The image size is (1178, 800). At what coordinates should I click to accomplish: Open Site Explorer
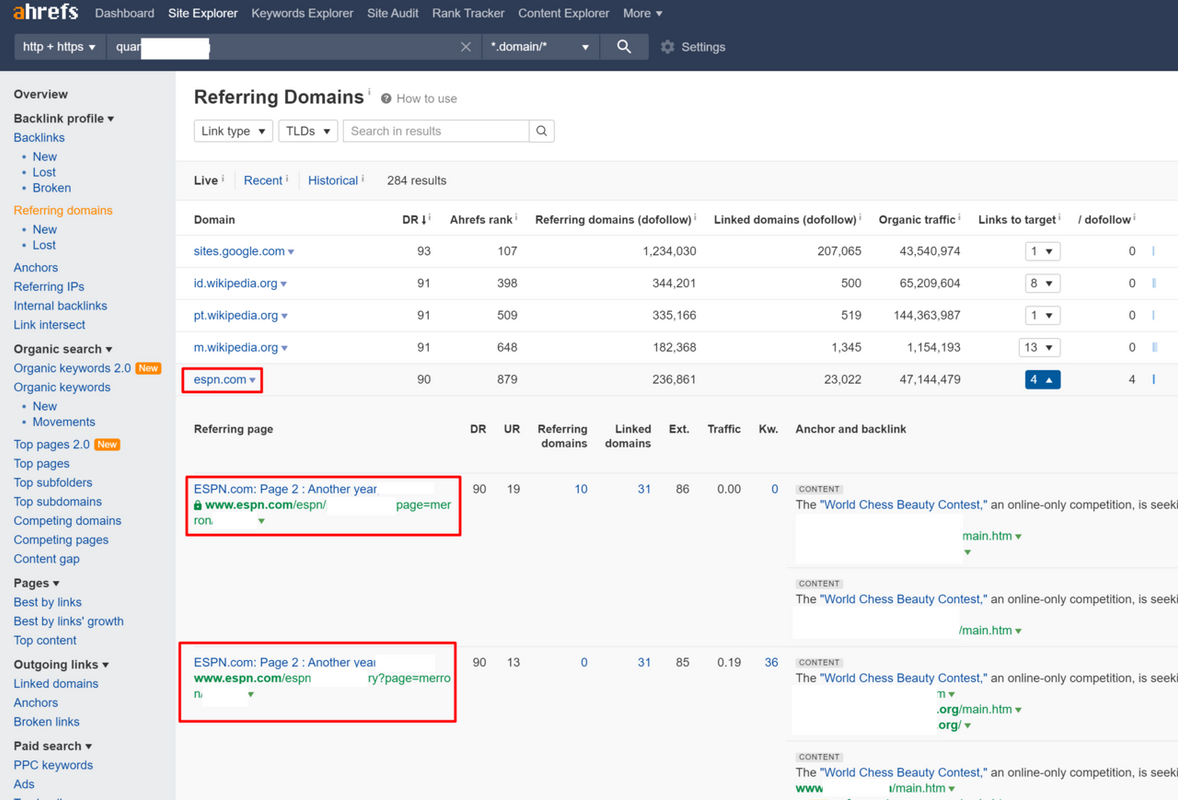203,13
